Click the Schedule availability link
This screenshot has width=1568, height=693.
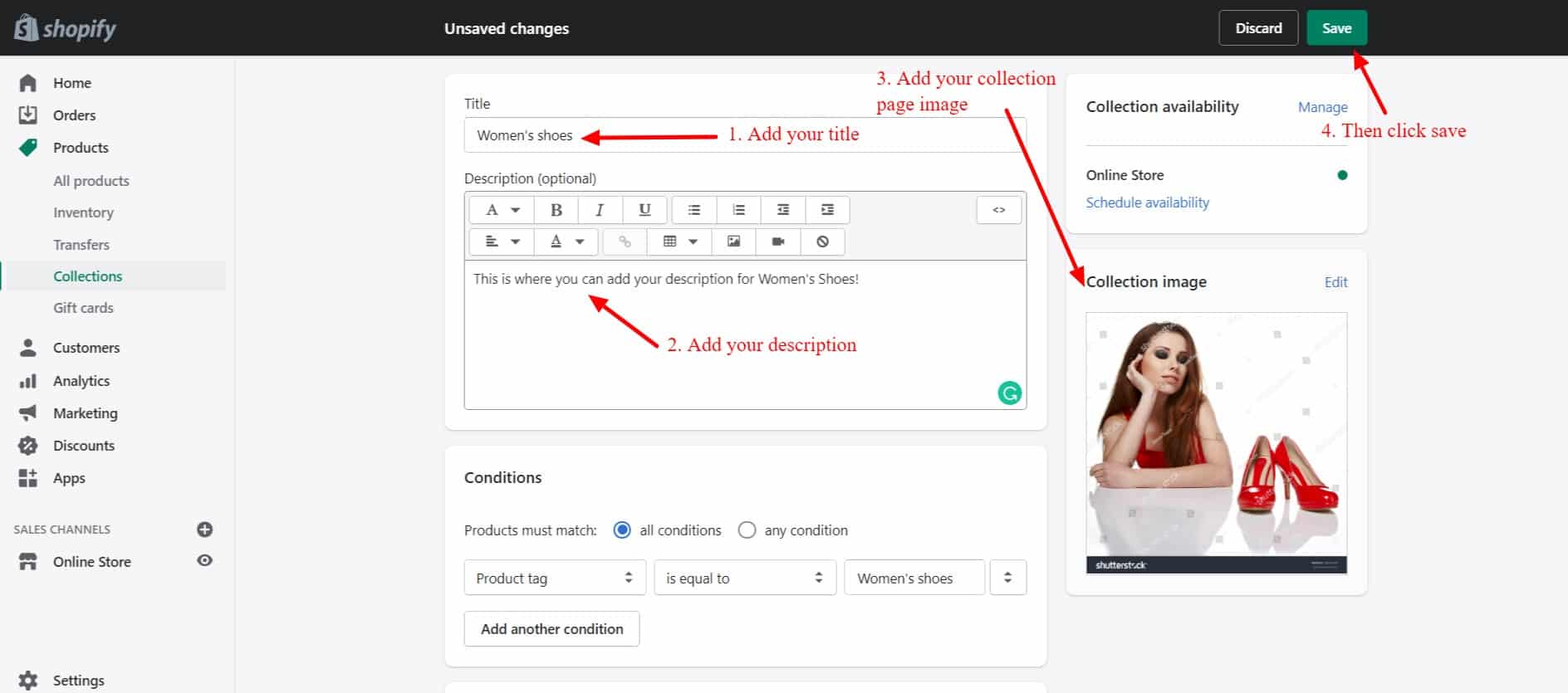pos(1147,203)
